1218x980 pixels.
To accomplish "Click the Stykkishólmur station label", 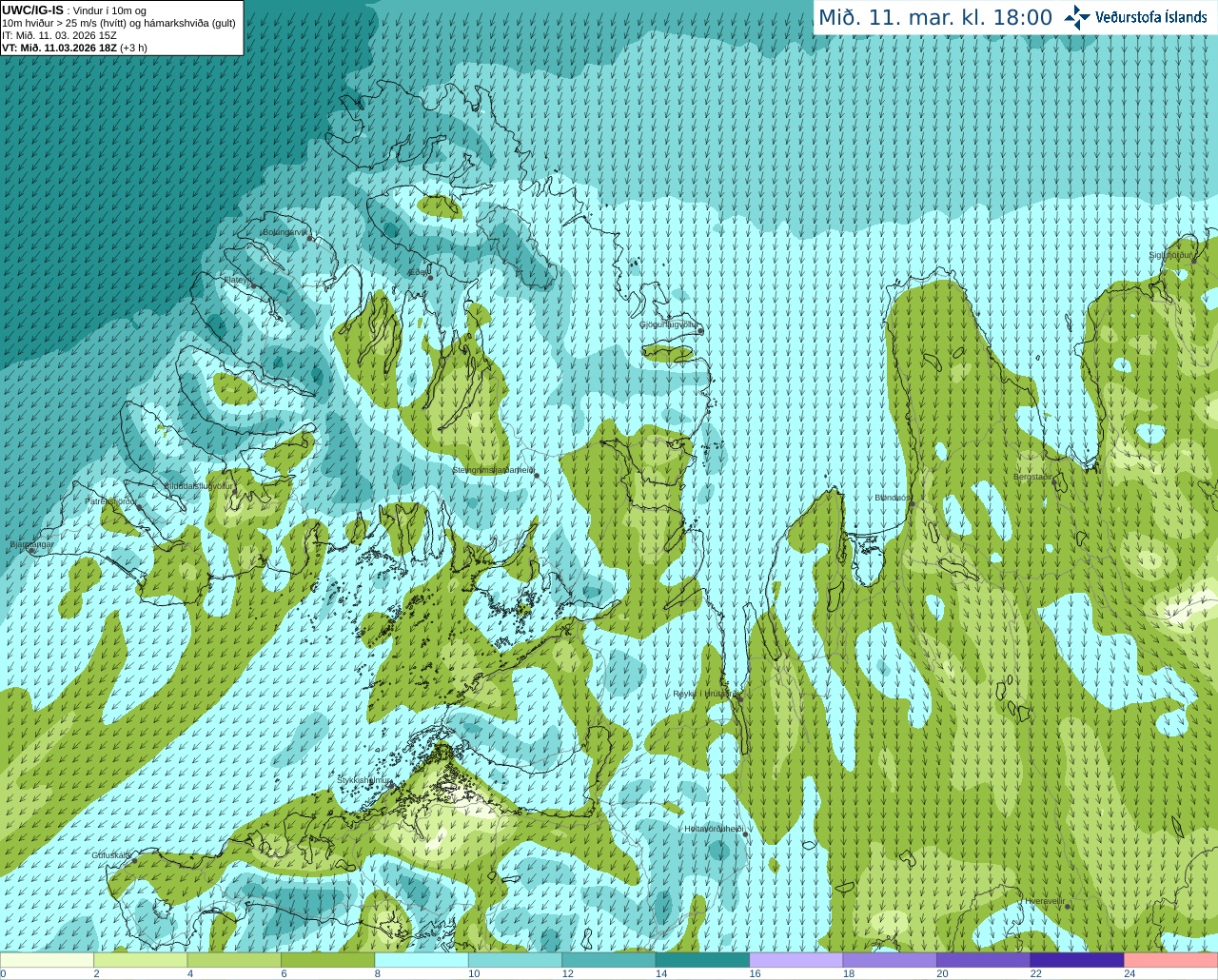I will 364,780.
